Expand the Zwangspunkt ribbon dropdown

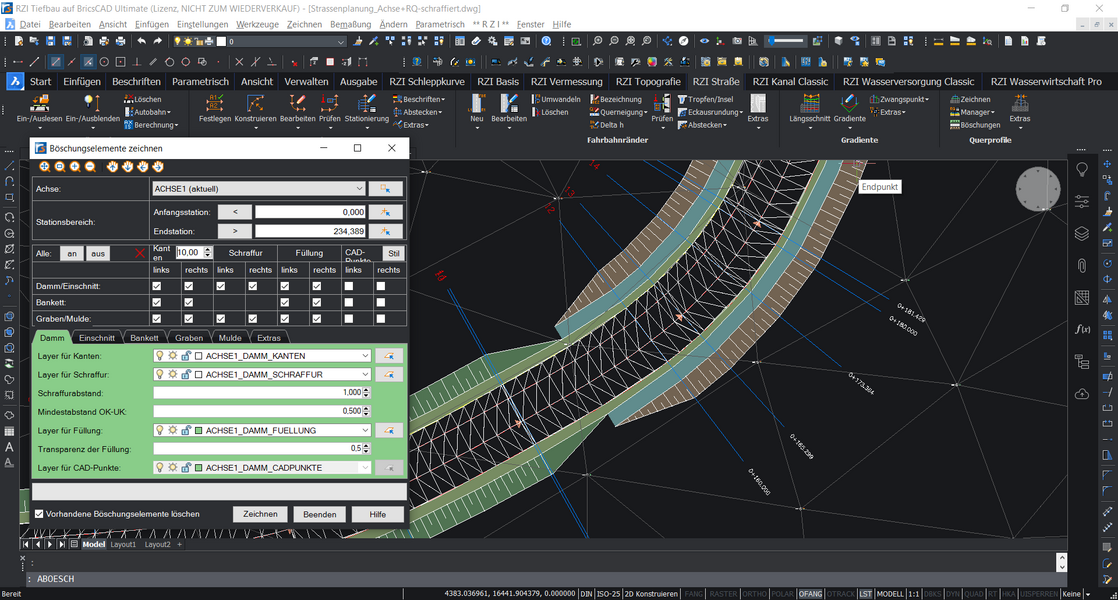[x=899, y=99]
